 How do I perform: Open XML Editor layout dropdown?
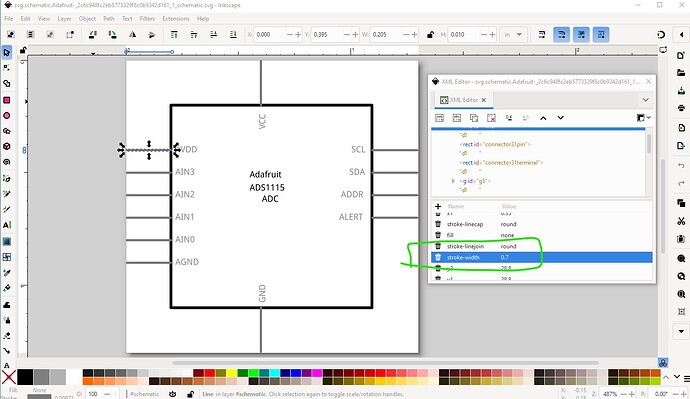[643, 118]
